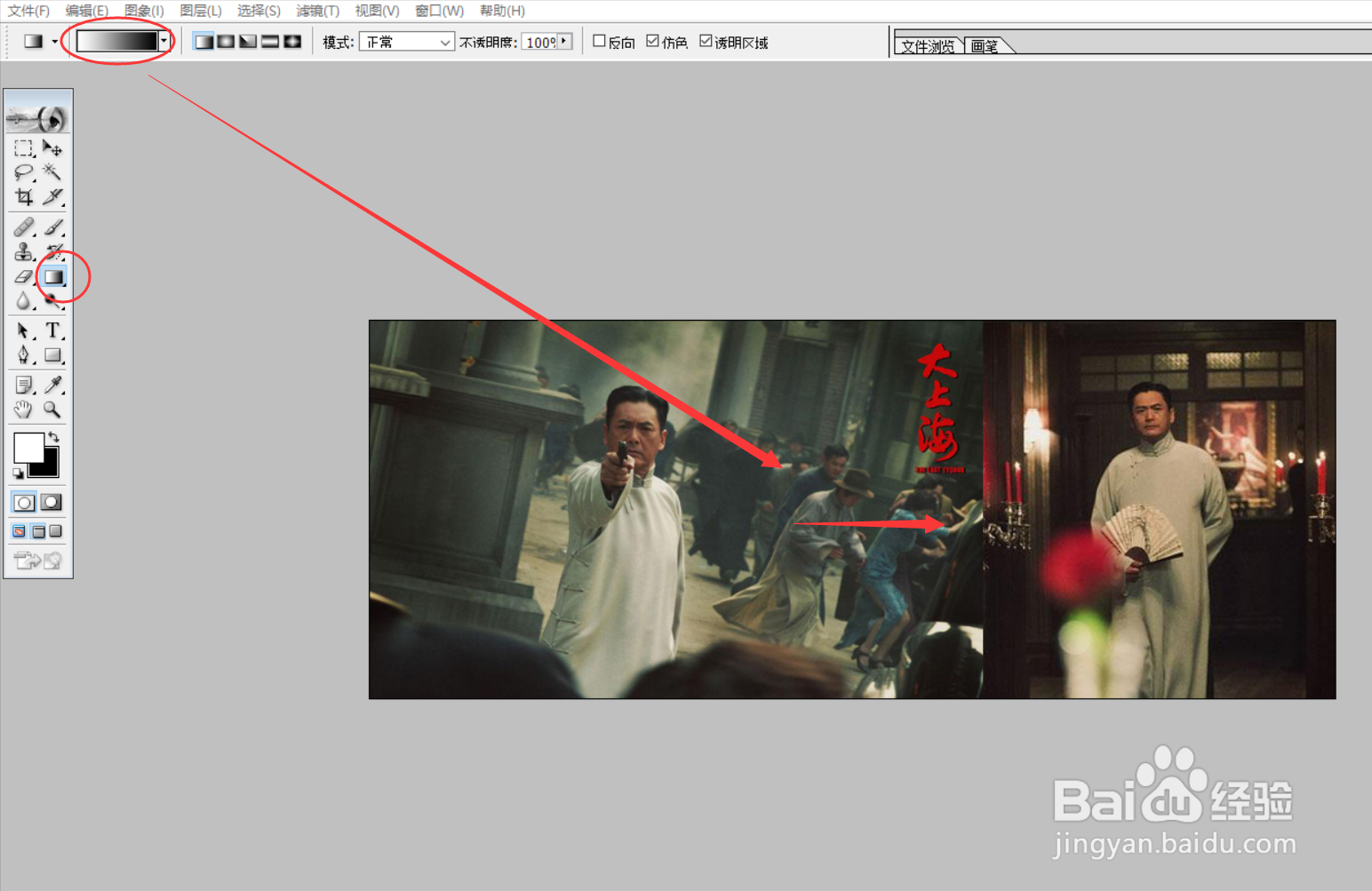This screenshot has width=1372, height=891.
Task: Open the 视图(V) menu
Action: click(377, 11)
